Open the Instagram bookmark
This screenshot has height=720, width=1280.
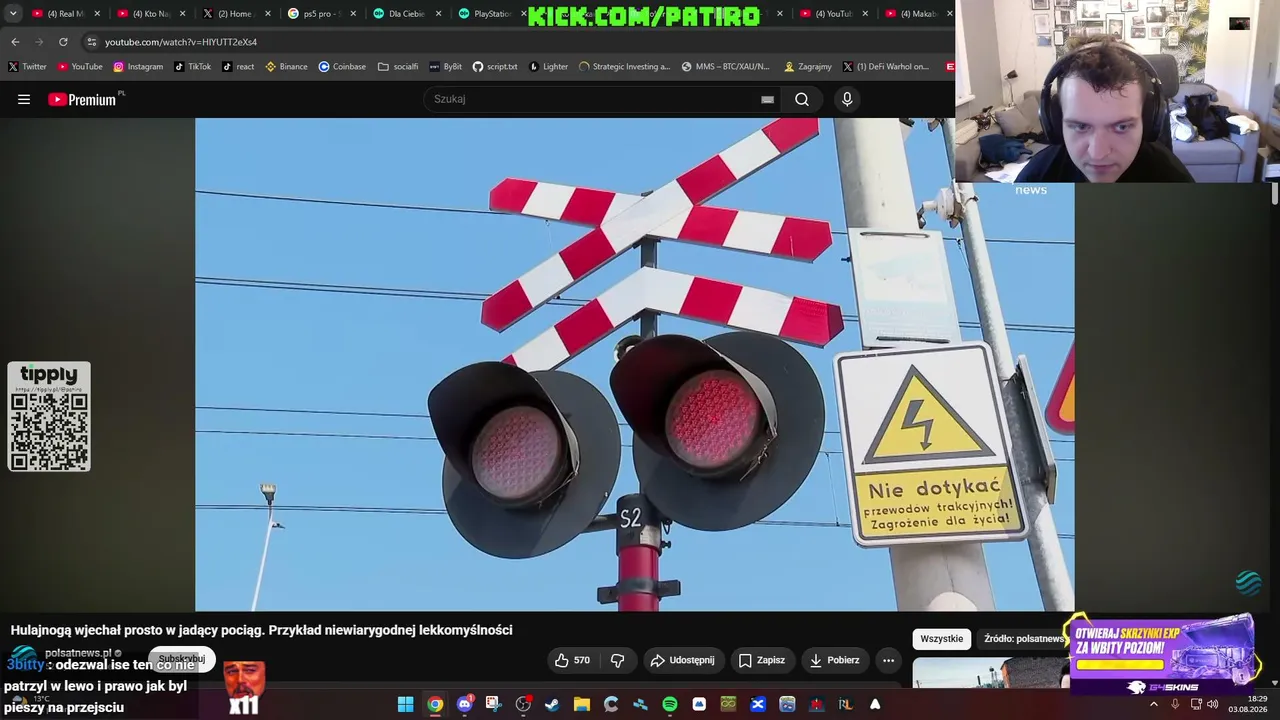click(138, 67)
